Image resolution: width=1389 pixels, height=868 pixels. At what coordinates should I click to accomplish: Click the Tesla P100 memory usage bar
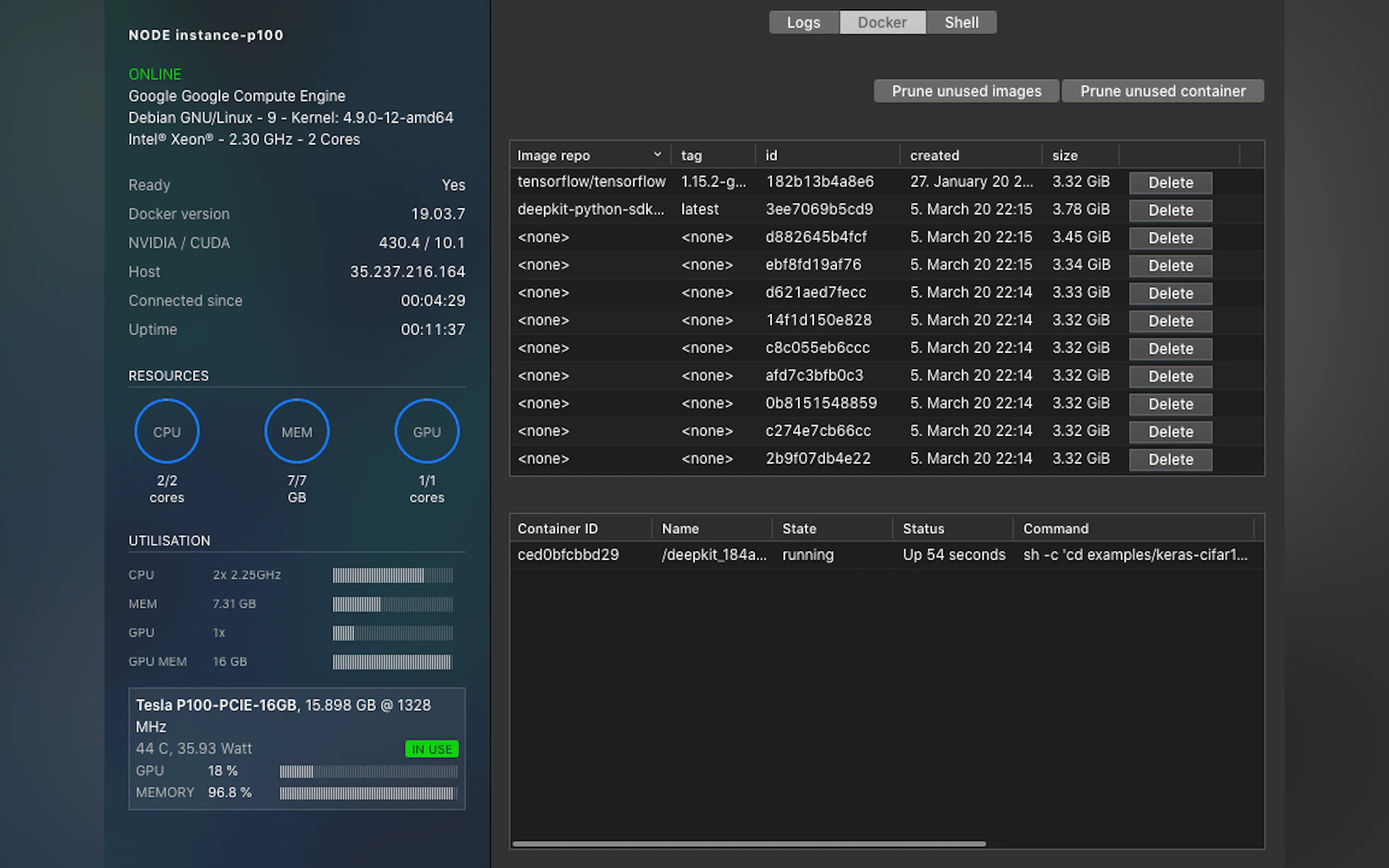pos(368,793)
